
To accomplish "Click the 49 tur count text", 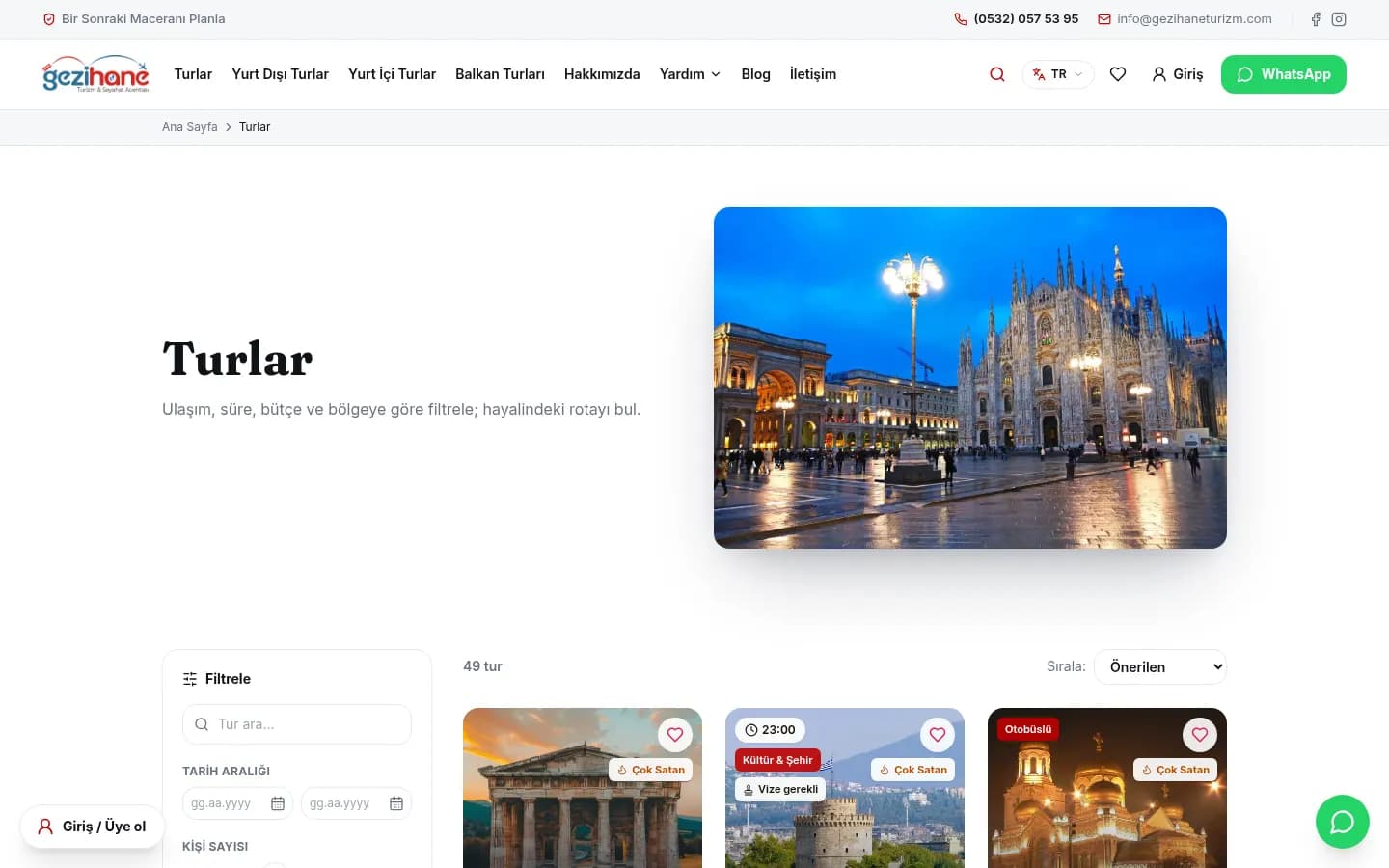I will point(482,666).
